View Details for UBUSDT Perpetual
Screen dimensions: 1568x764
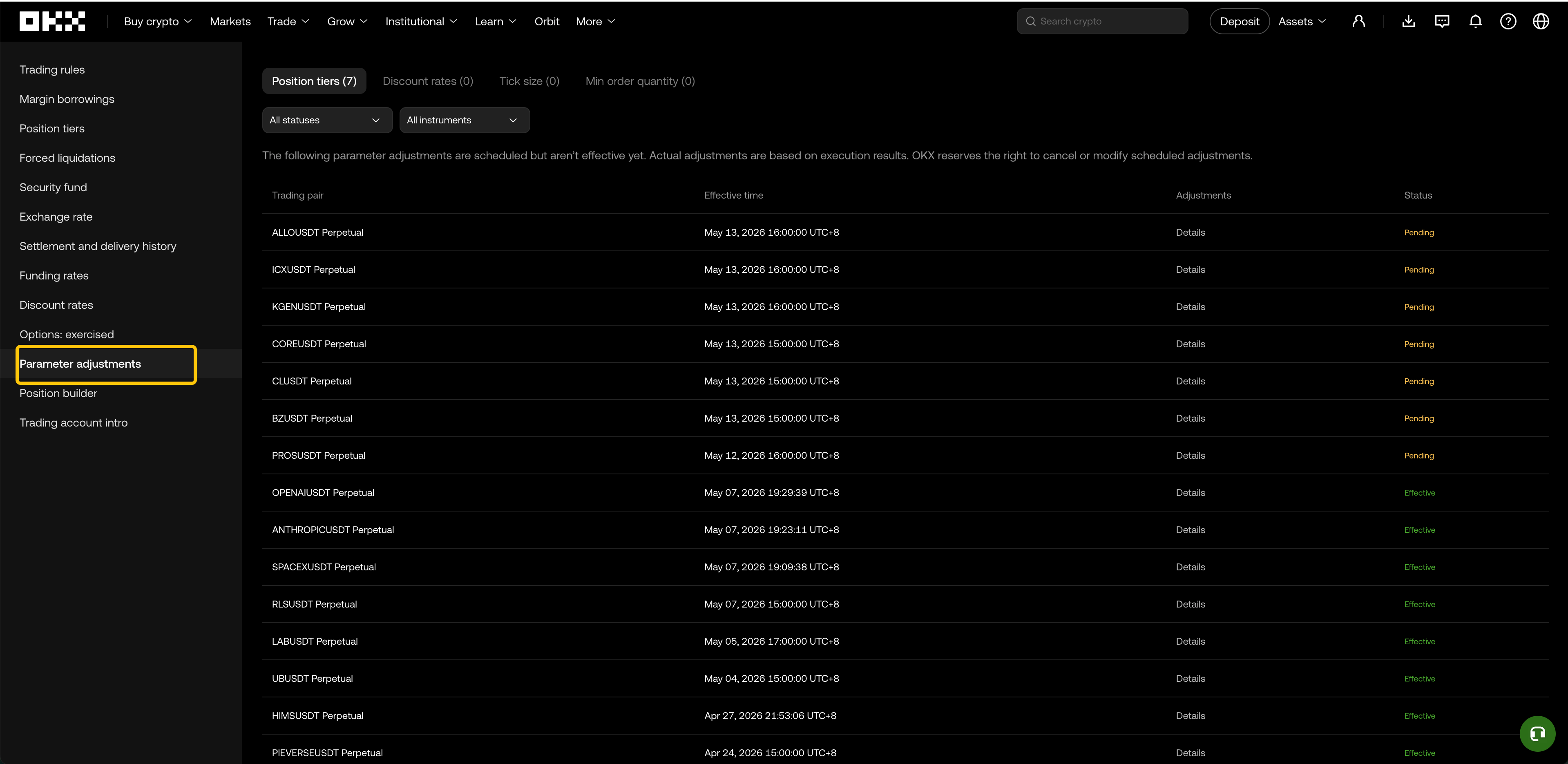[1191, 678]
